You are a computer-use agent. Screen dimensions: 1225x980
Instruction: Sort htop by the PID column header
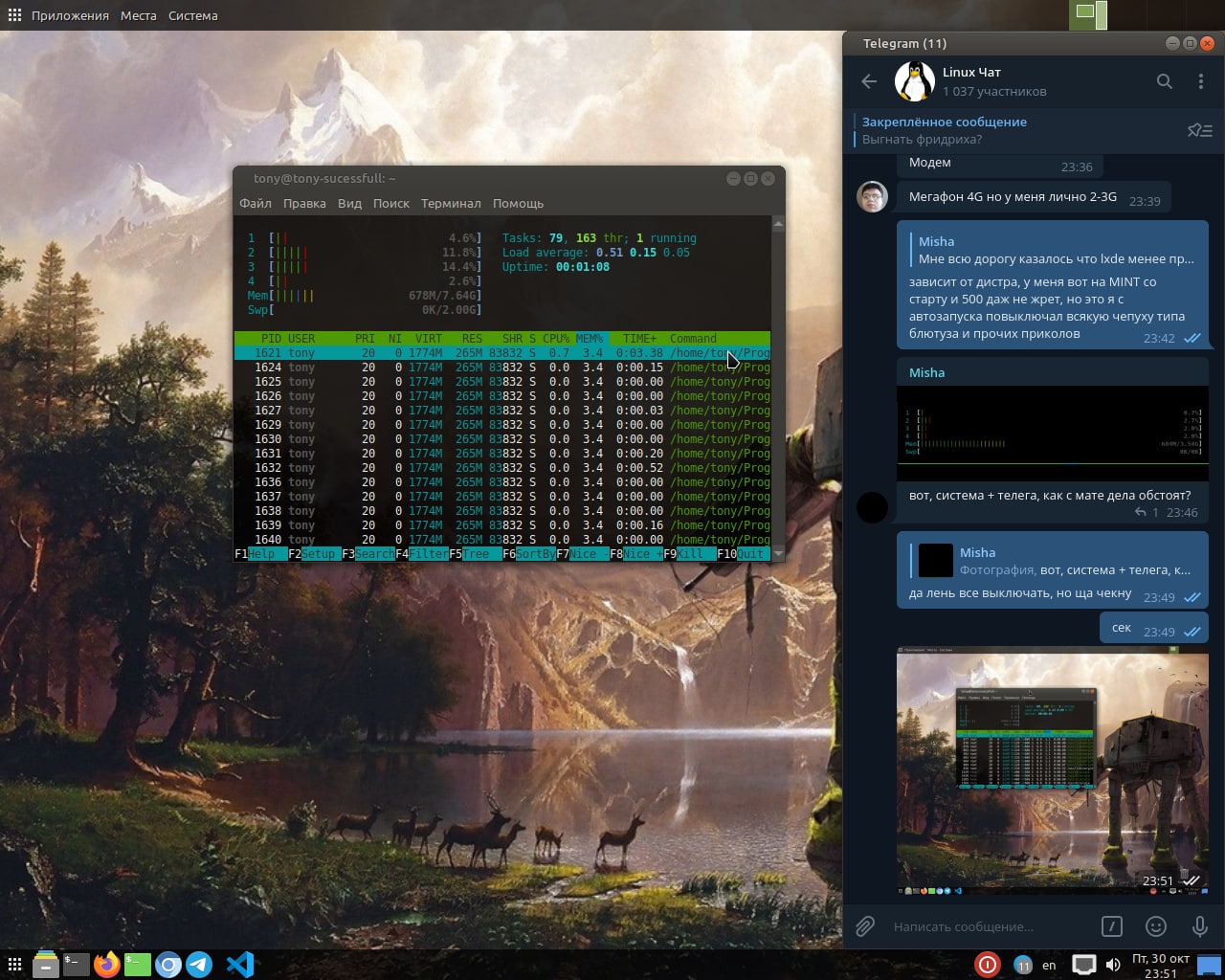(271, 339)
